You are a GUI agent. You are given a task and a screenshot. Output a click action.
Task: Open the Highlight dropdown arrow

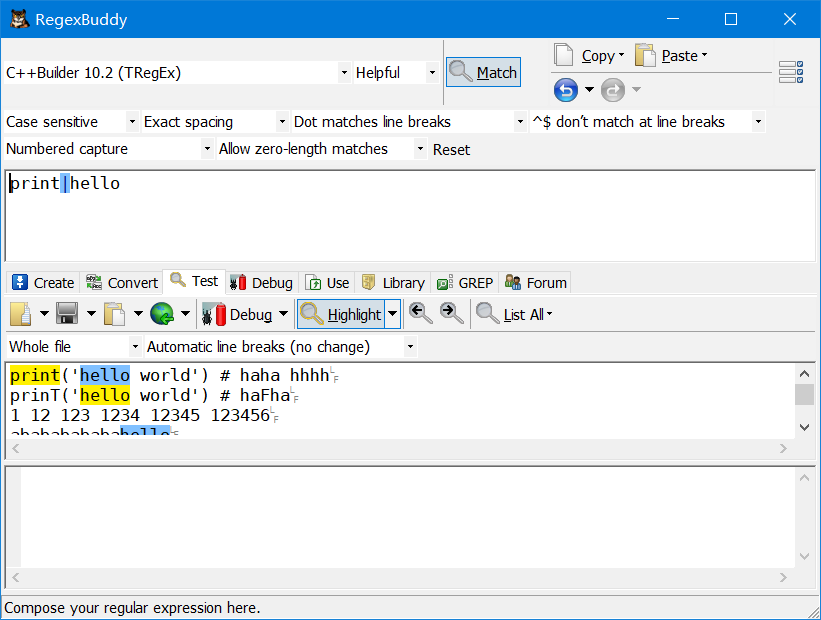coord(393,314)
